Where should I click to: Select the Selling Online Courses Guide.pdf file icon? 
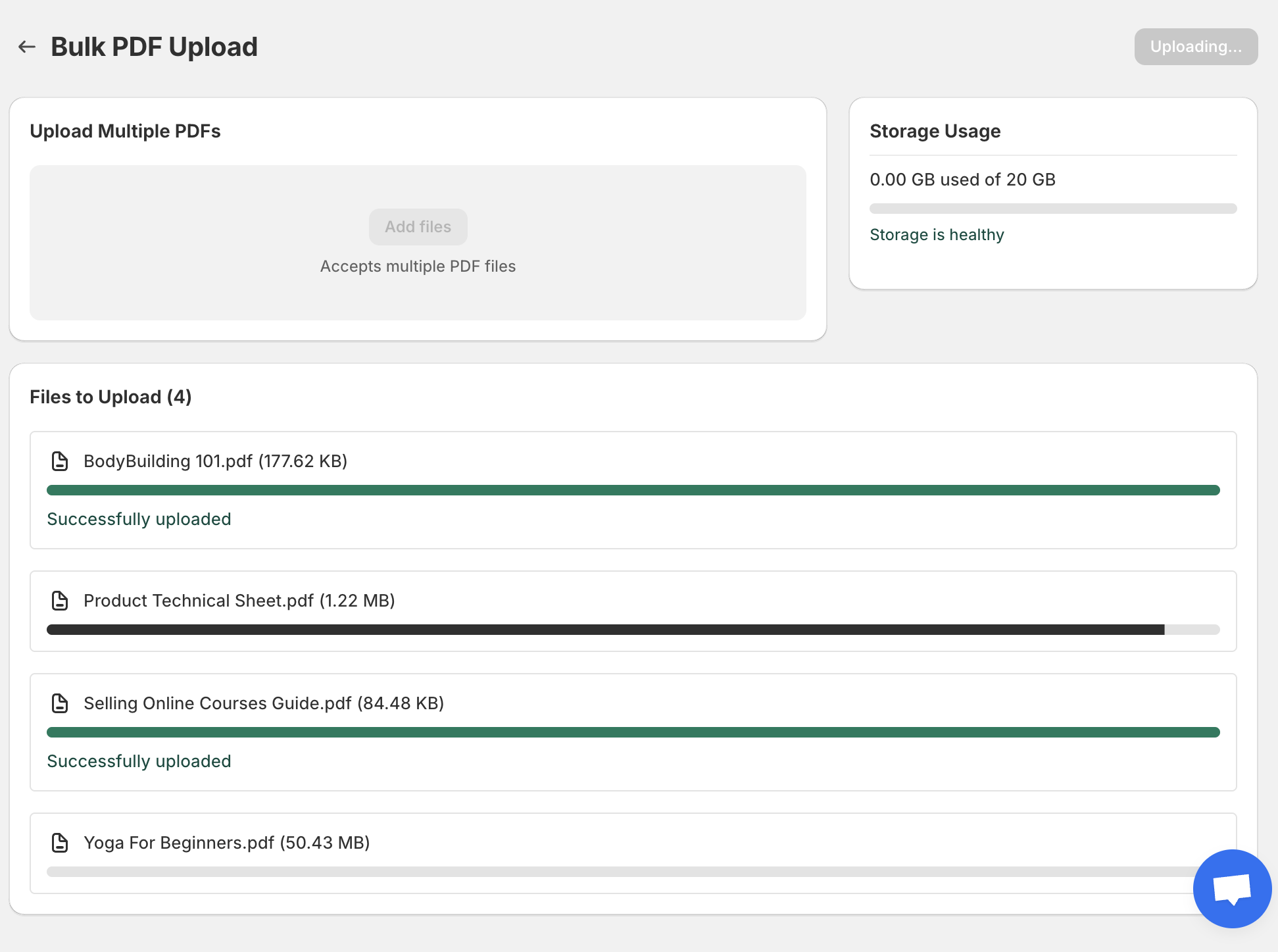(60, 703)
